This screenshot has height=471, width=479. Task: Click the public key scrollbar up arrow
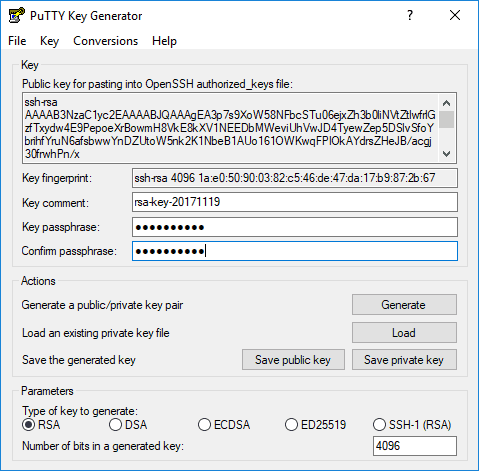click(446, 103)
